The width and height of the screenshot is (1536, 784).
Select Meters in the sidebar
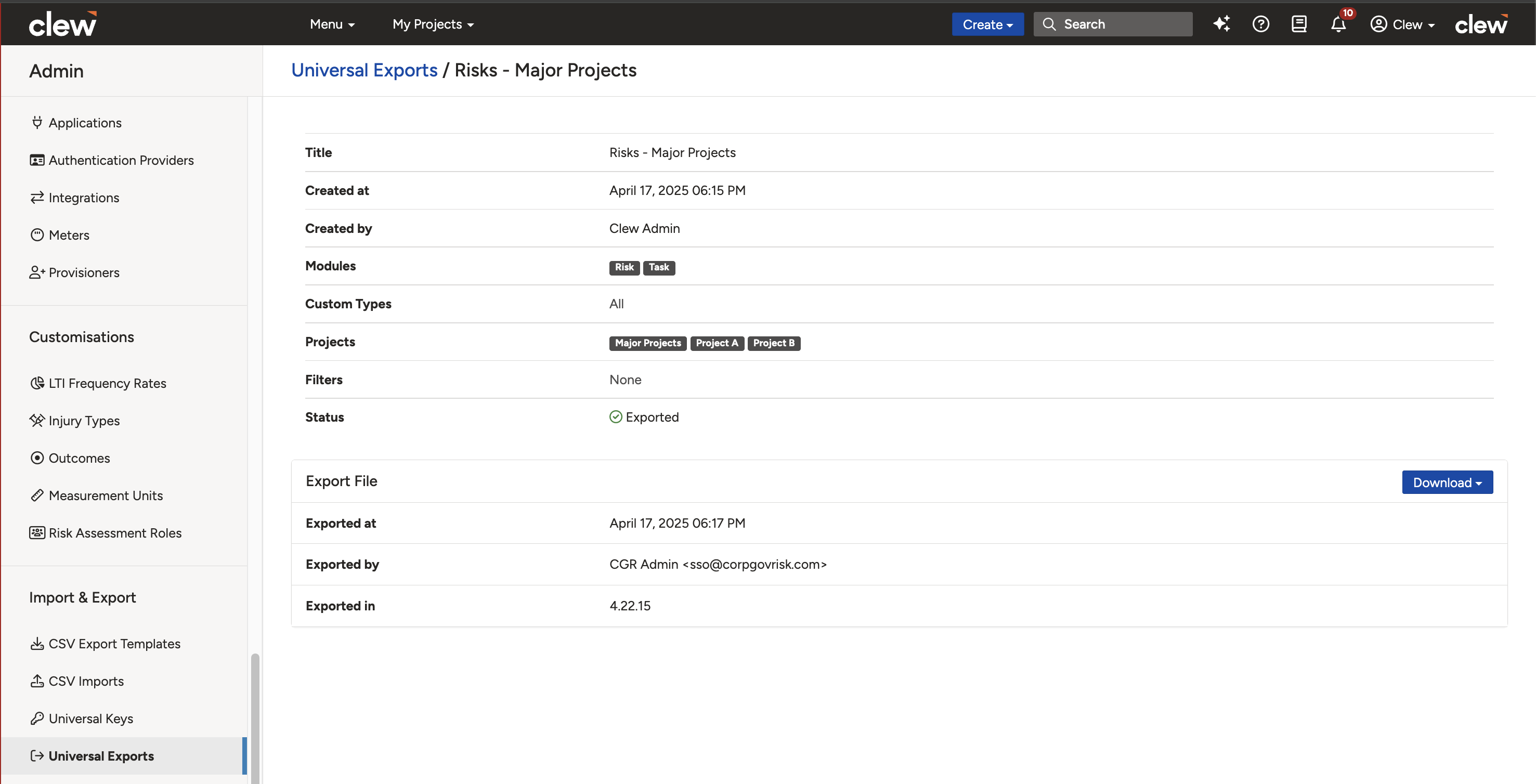pyautogui.click(x=69, y=235)
